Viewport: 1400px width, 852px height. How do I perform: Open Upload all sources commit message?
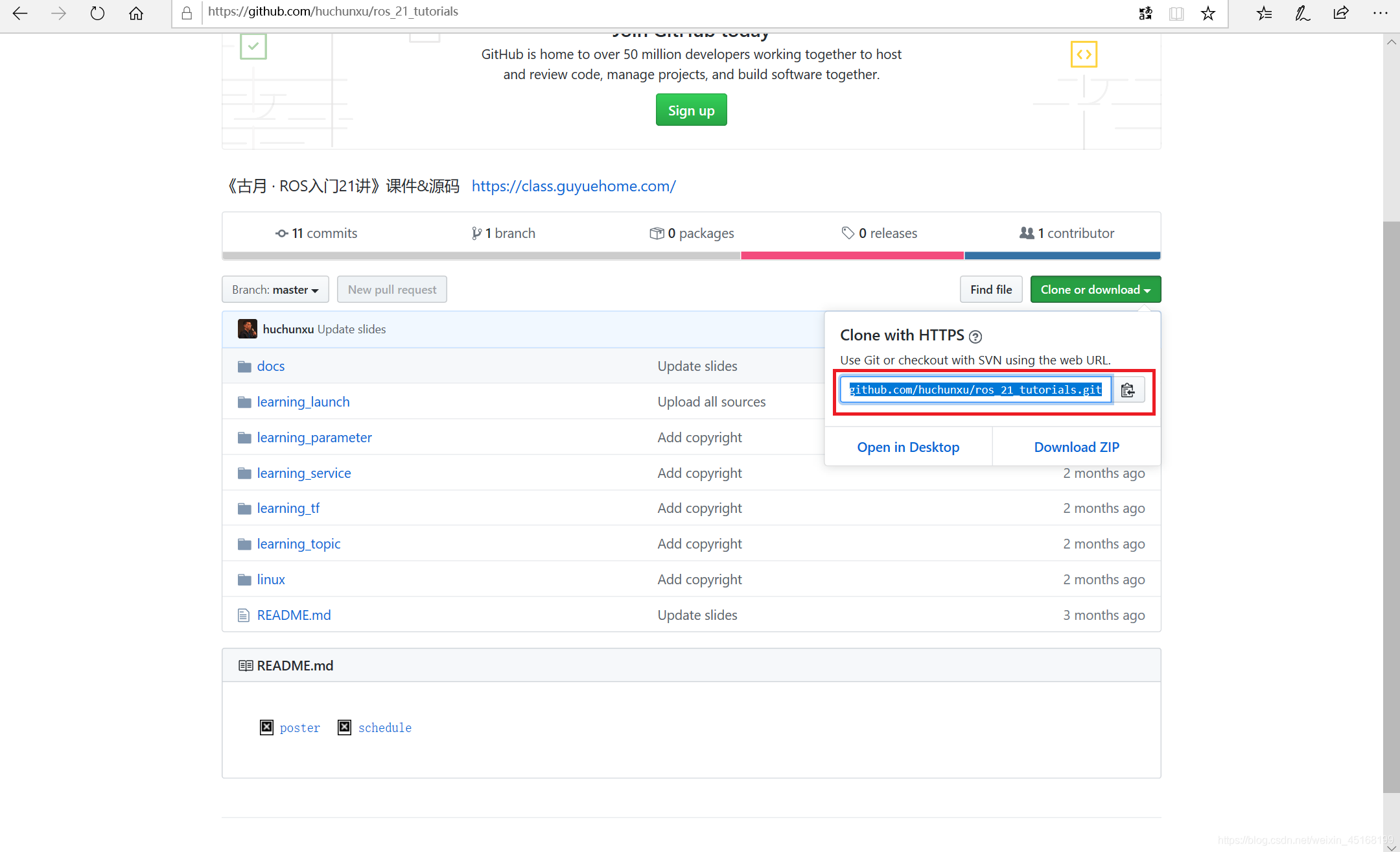(712, 401)
